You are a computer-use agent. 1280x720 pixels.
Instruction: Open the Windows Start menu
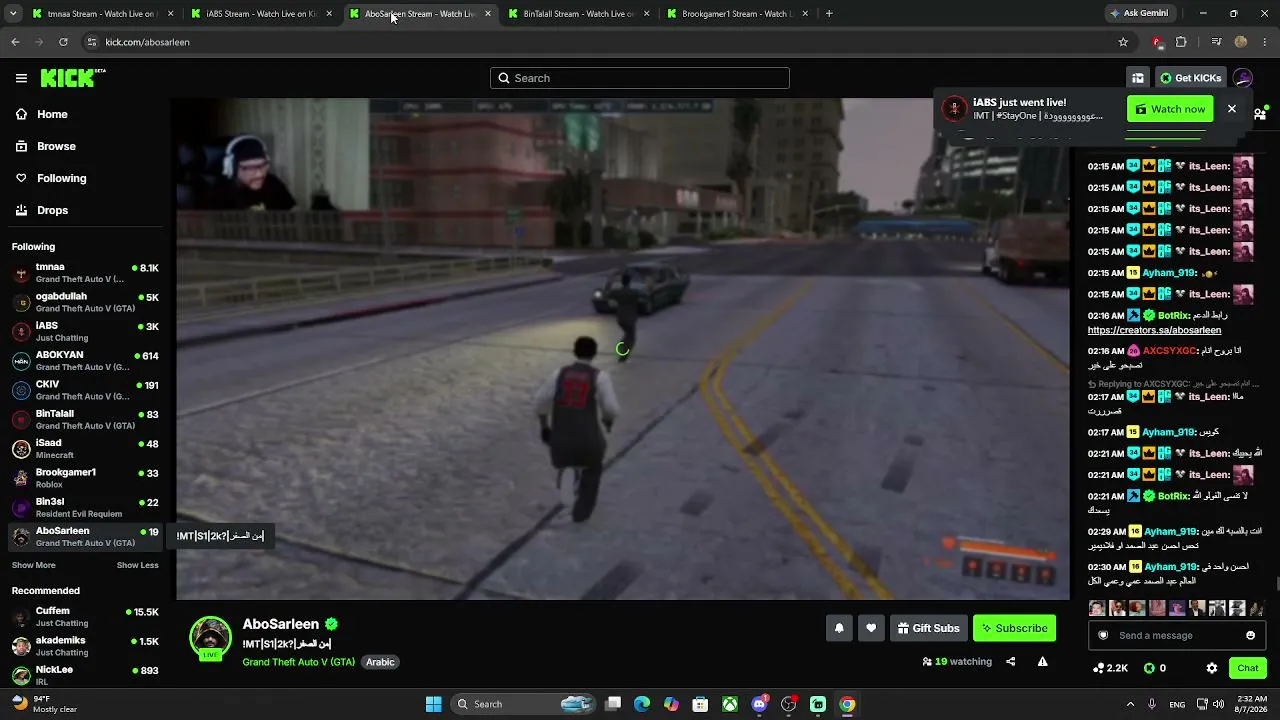(x=433, y=704)
